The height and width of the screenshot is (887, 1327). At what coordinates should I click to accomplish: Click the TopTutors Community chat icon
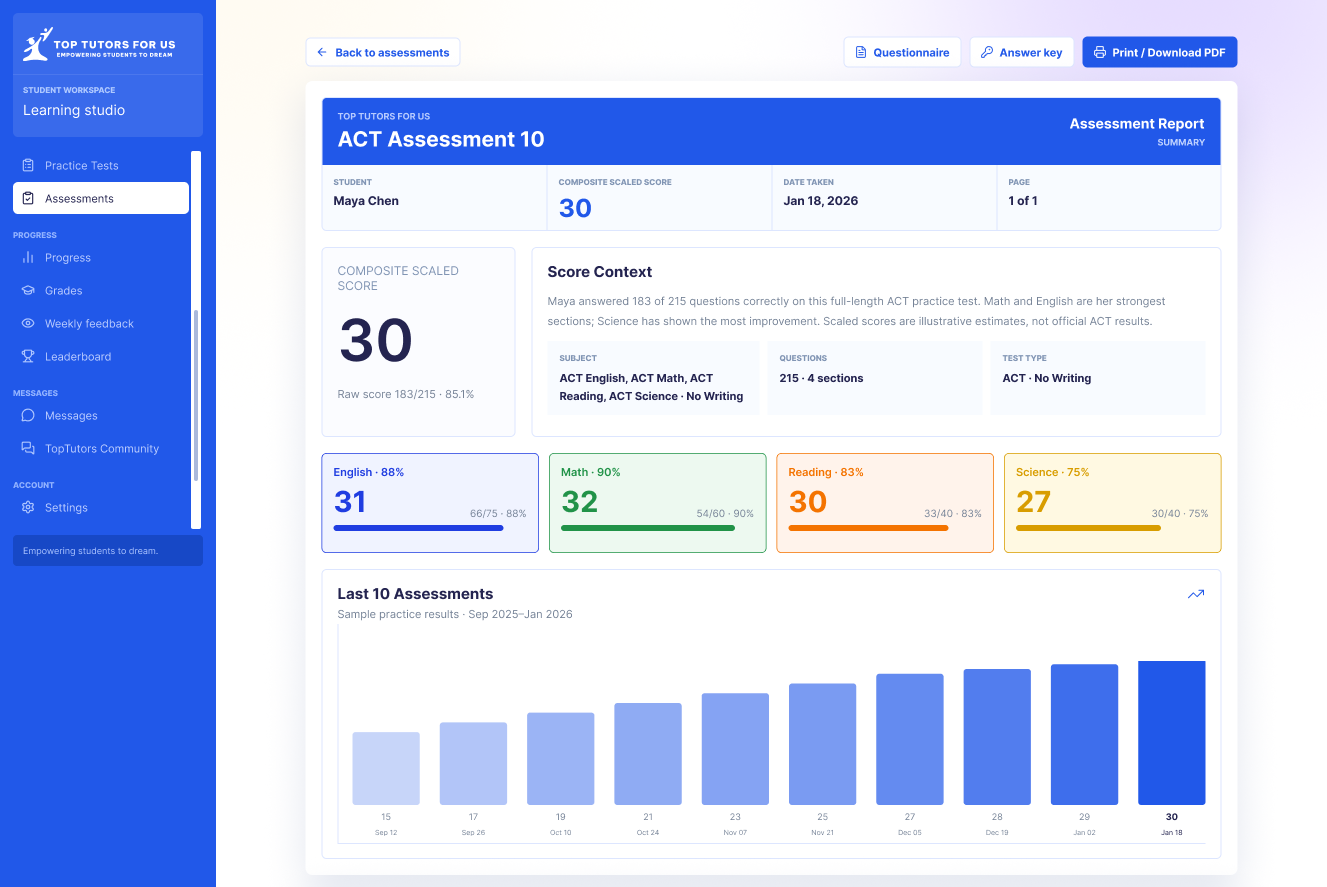pyautogui.click(x=28, y=448)
